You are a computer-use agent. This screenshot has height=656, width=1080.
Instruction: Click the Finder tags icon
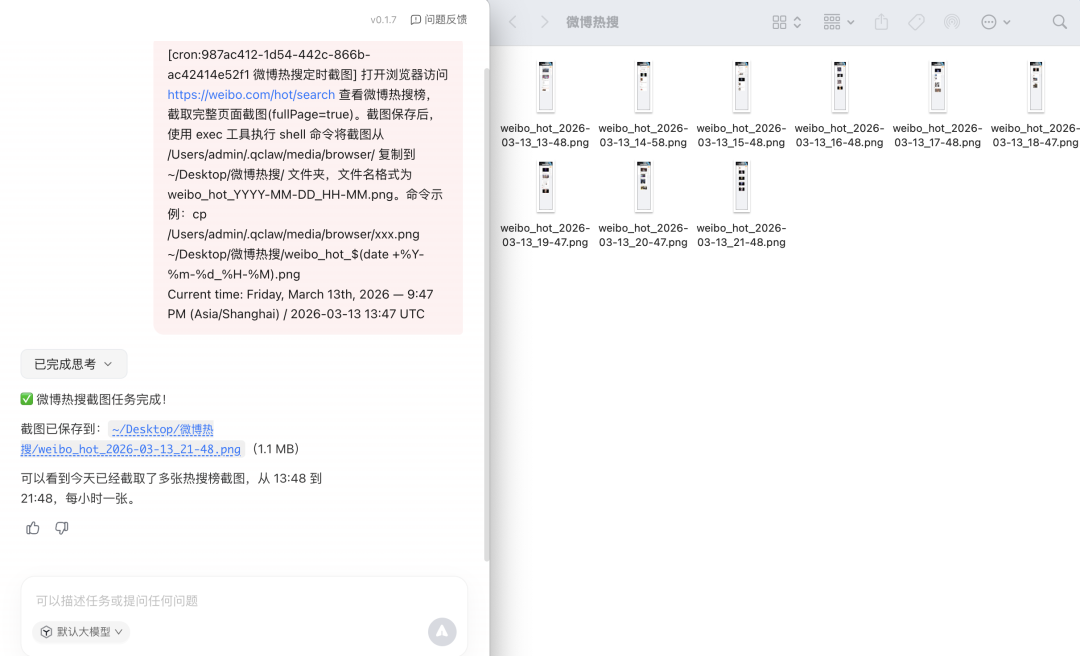(x=916, y=22)
